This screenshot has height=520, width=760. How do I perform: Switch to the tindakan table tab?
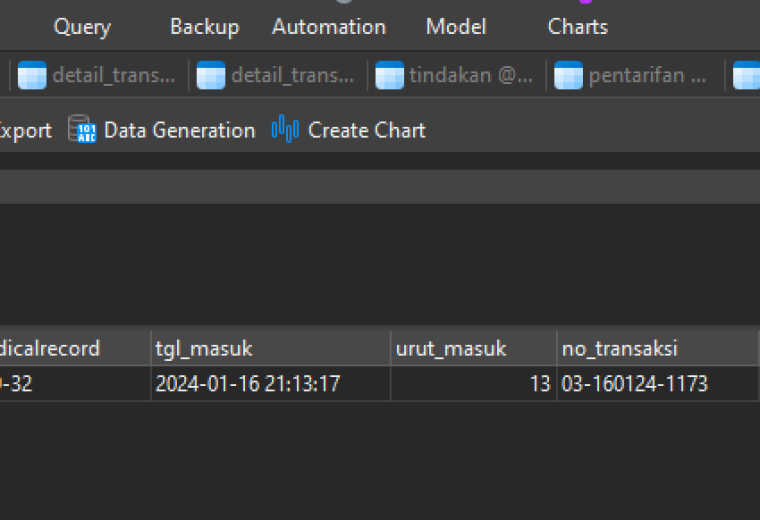pos(456,76)
